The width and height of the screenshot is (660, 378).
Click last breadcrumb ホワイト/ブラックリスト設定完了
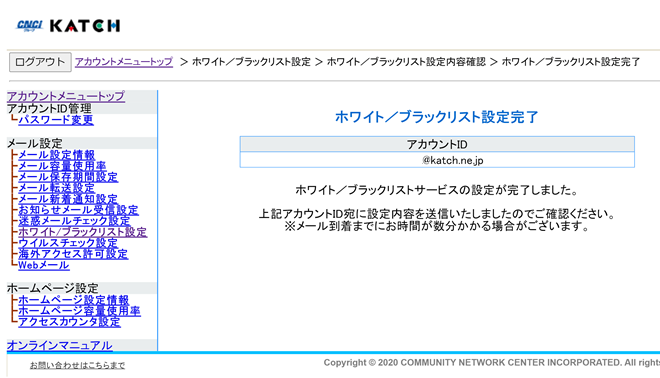[x=571, y=62]
